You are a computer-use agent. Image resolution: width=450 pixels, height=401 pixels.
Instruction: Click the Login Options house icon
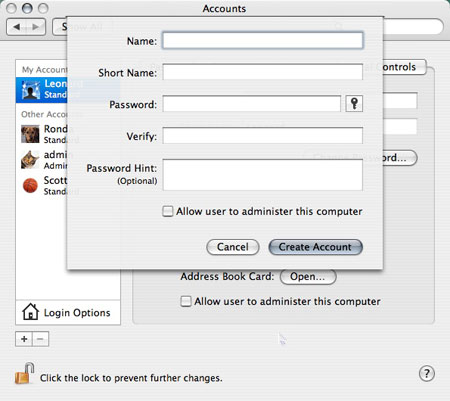coord(30,312)
